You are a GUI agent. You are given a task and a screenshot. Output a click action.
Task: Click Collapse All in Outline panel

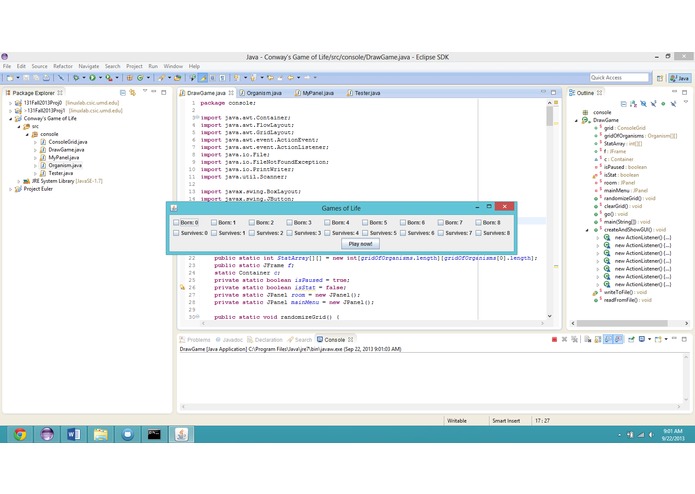point(624,104)
